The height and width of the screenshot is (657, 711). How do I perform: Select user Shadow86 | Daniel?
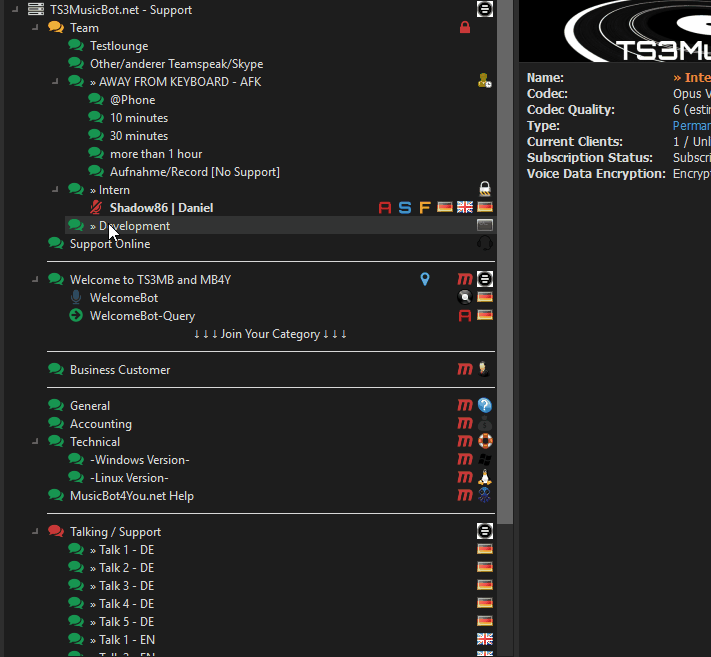click(161, 208)
